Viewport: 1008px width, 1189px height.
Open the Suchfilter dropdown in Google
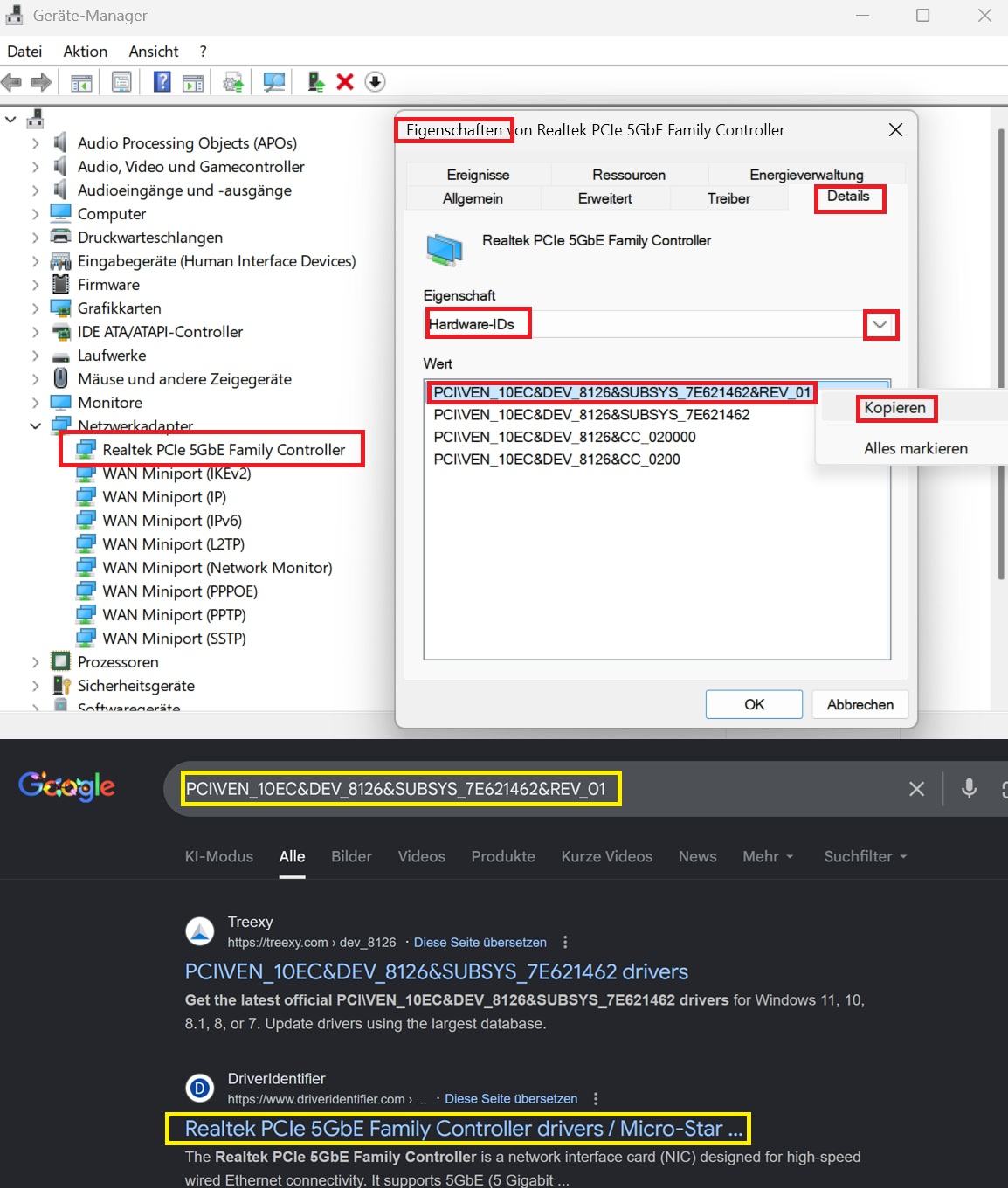click(865, 857)
